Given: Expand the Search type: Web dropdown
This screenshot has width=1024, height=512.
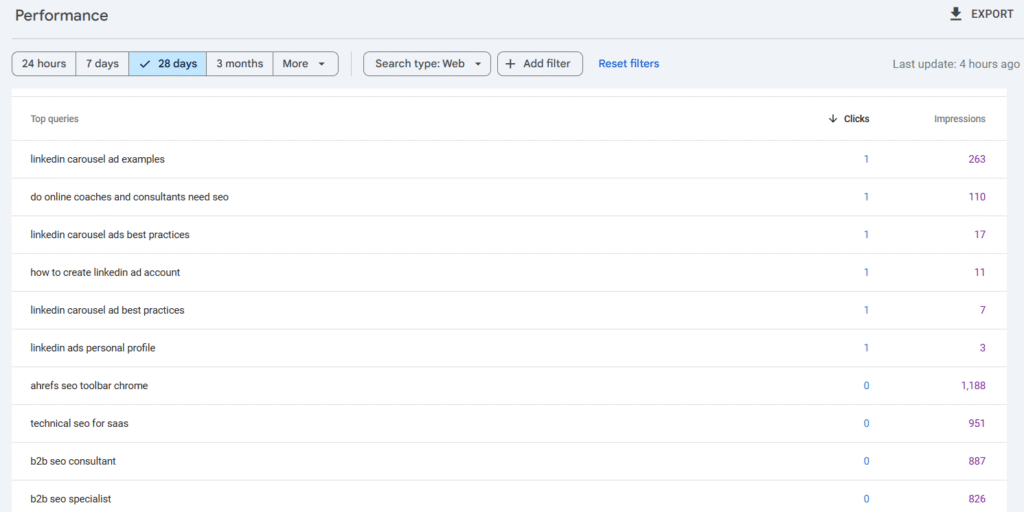Looking at the screenshot, I should point(427,64).
